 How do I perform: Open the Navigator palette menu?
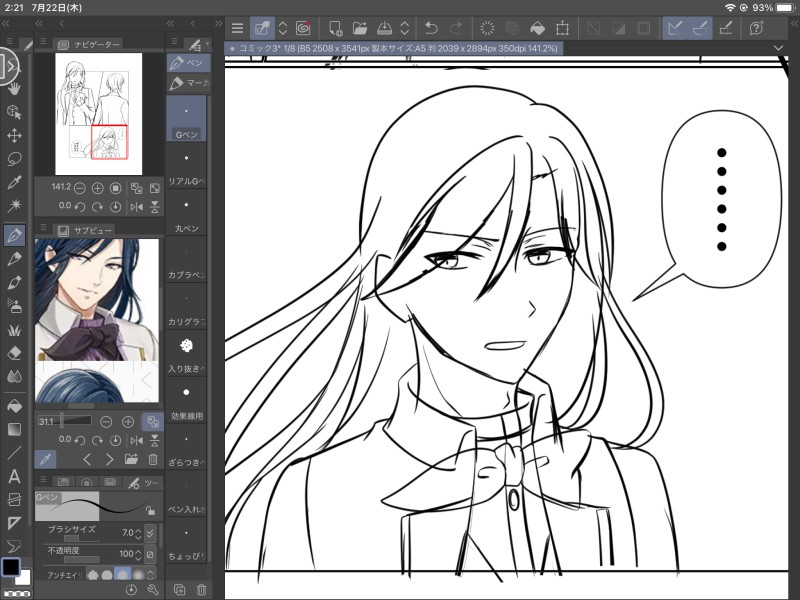point(43,41)
